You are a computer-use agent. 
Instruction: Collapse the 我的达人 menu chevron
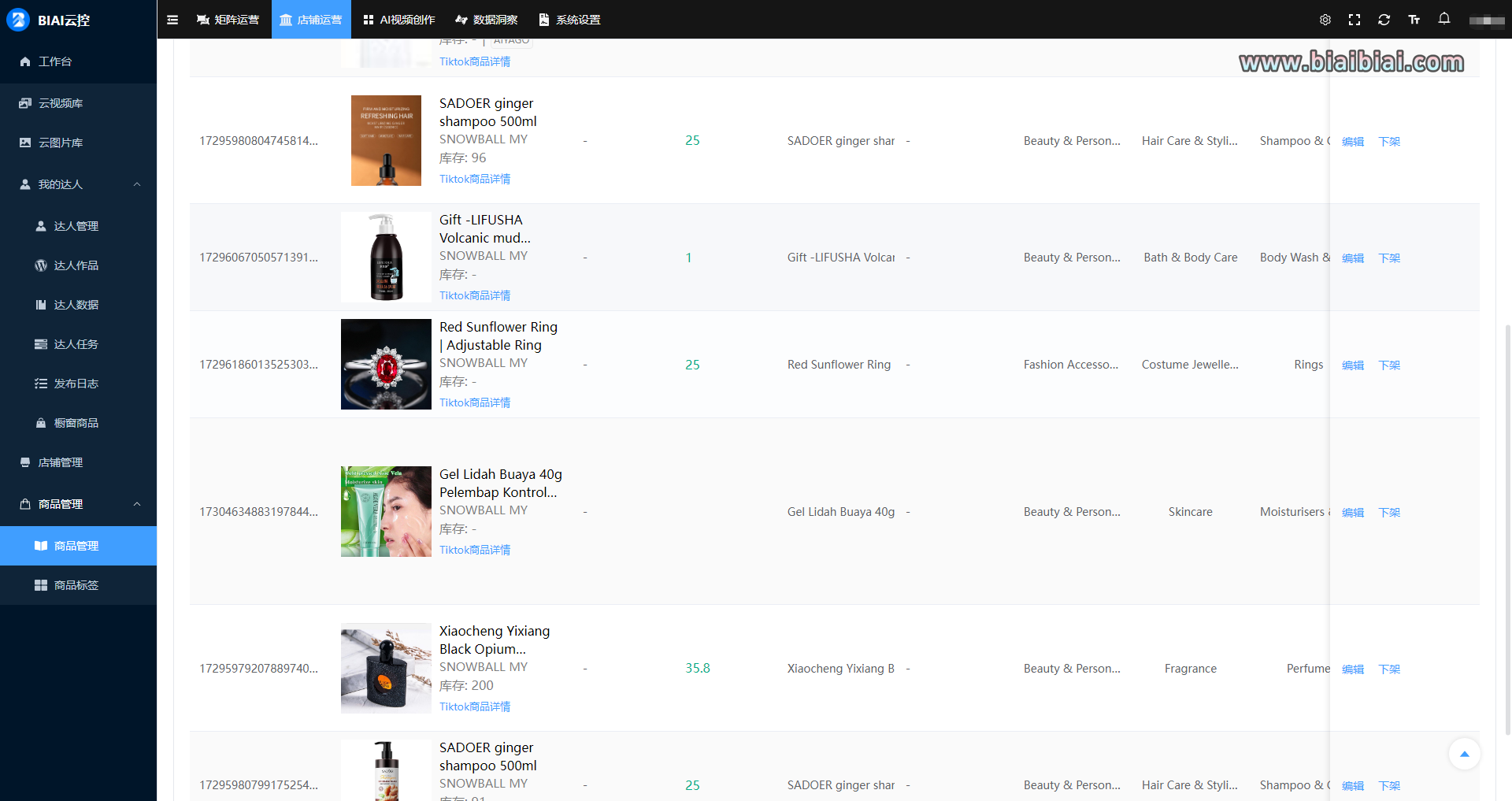click(137, 184)
